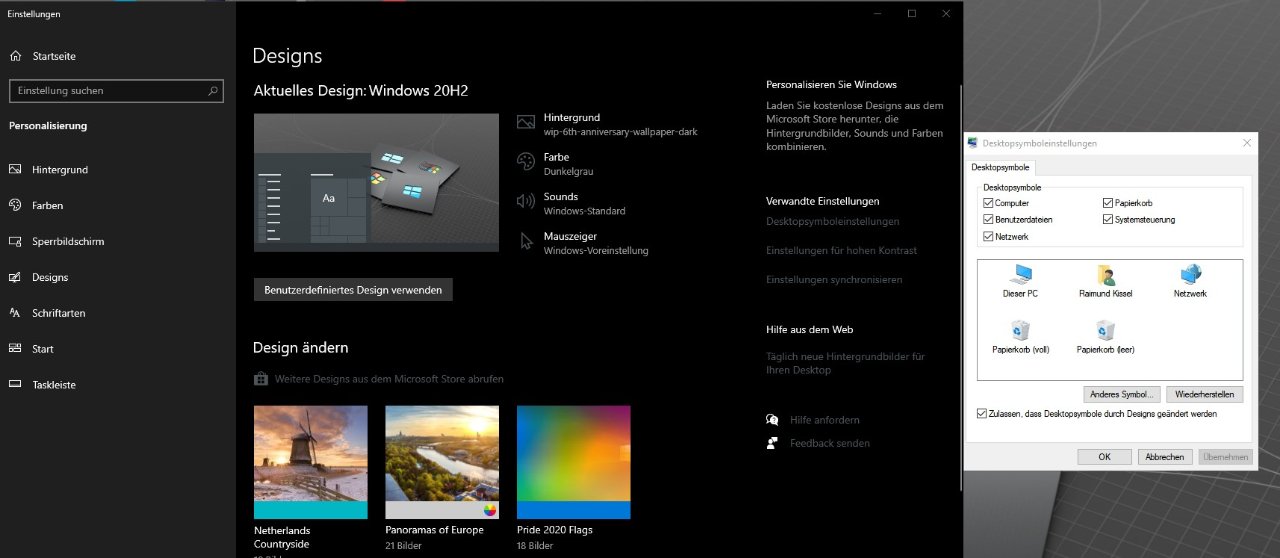The width and height of the screenshot is (1280, 558).
Task: Click the Start icon in sidebar
Action: [15, 349]
